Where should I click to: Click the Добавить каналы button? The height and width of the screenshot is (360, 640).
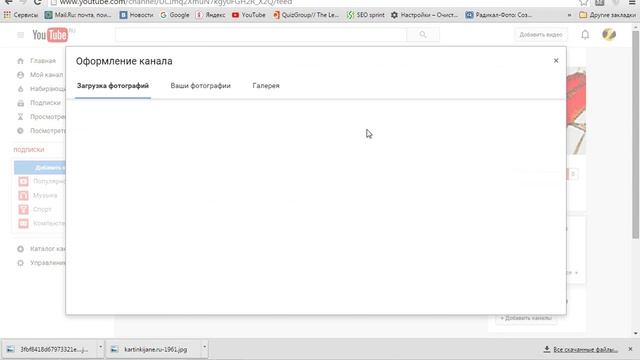[x=527, y=318]
